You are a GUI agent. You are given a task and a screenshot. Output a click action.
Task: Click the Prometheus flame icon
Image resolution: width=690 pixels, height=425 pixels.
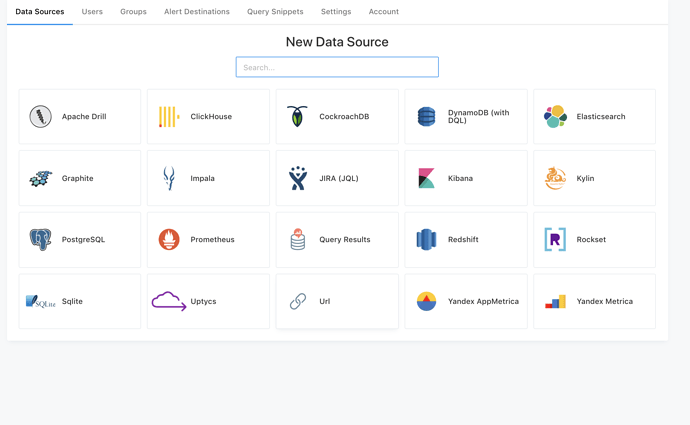[x=169, y=240]
